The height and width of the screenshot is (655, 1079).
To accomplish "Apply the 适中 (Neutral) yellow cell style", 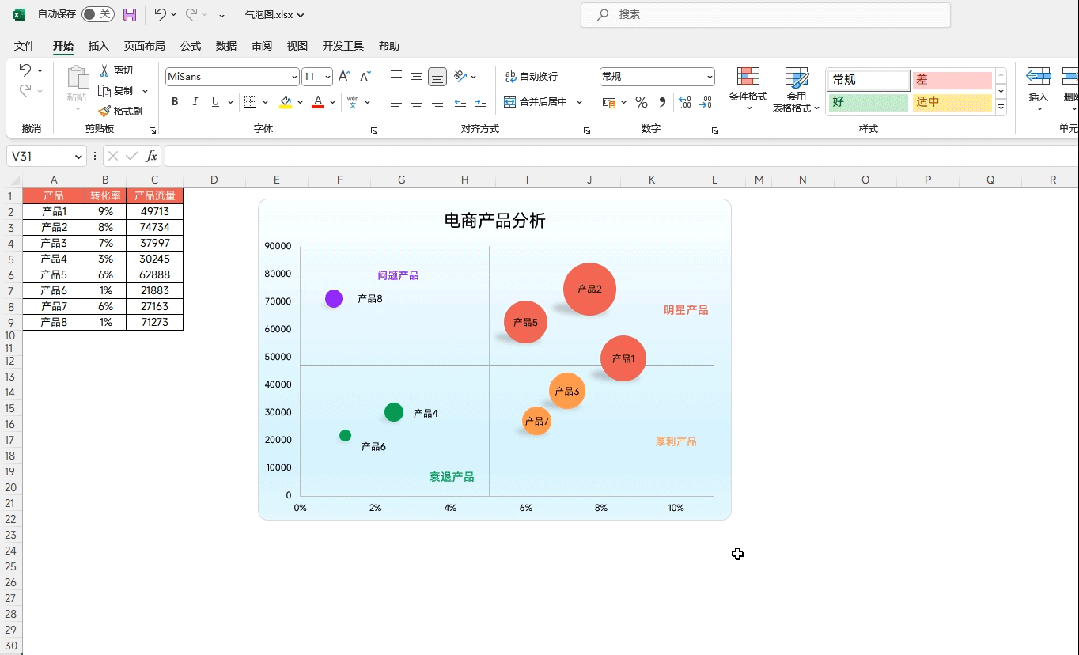I will point(952,103).
